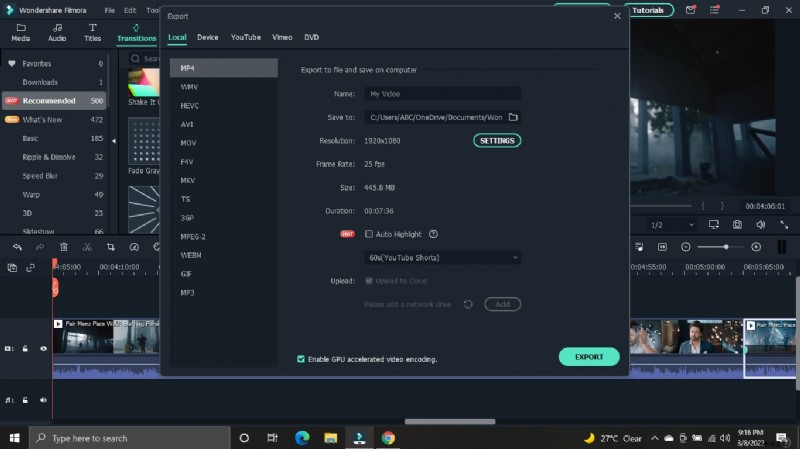This screenshot has width=800, height=449.
Task: Click the redo arrow in timeline toolbar
Action: (x=40, y=247)
